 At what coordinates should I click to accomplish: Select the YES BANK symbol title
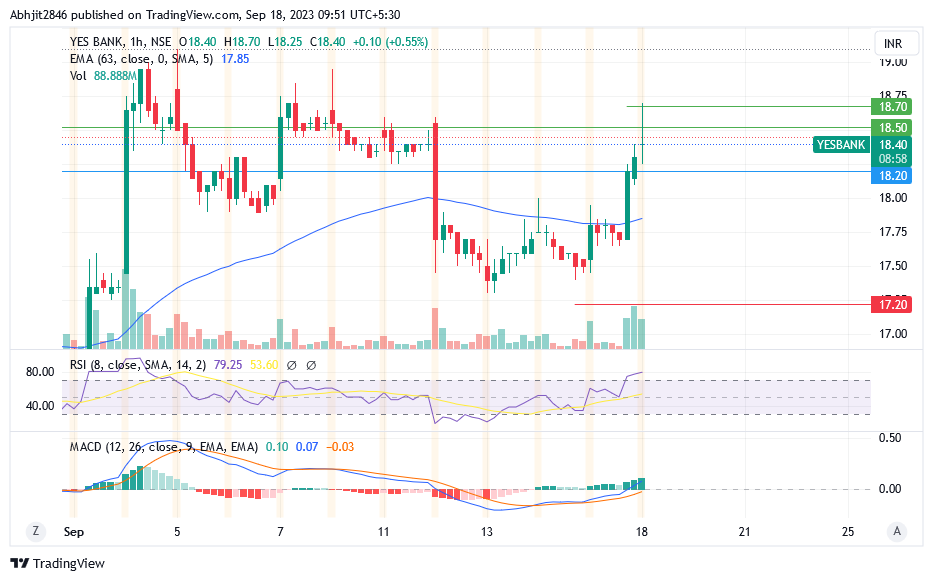point(96,42)
